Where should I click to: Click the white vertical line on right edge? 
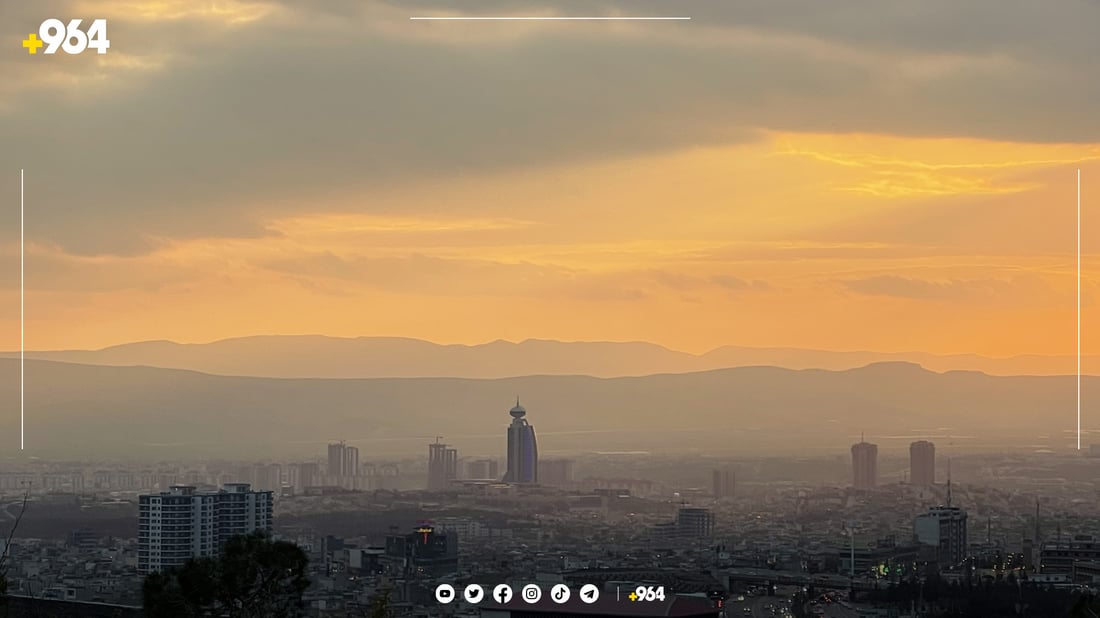pyautogui.click(x=1079, y=309)
